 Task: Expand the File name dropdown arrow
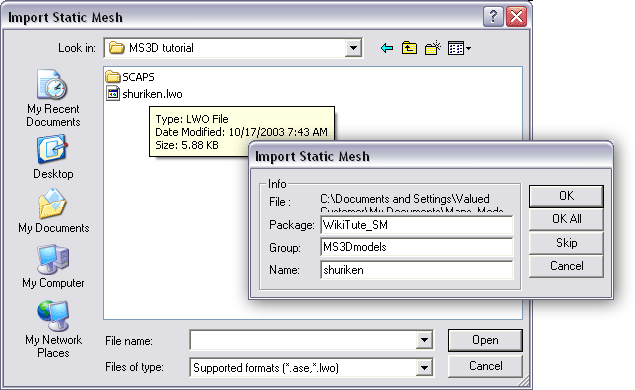(424, 340)
